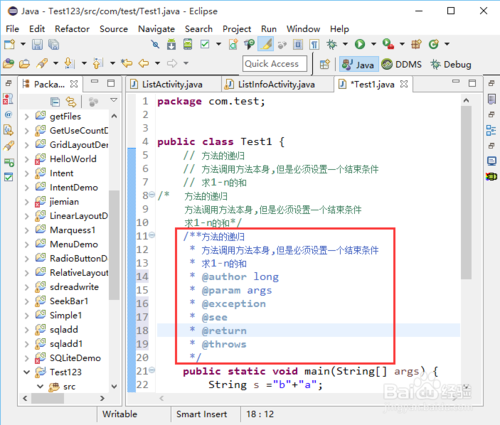This screenshot has width=500, height=425.
Task: Click the New Java Class green icon
Action: pos(433,44)
